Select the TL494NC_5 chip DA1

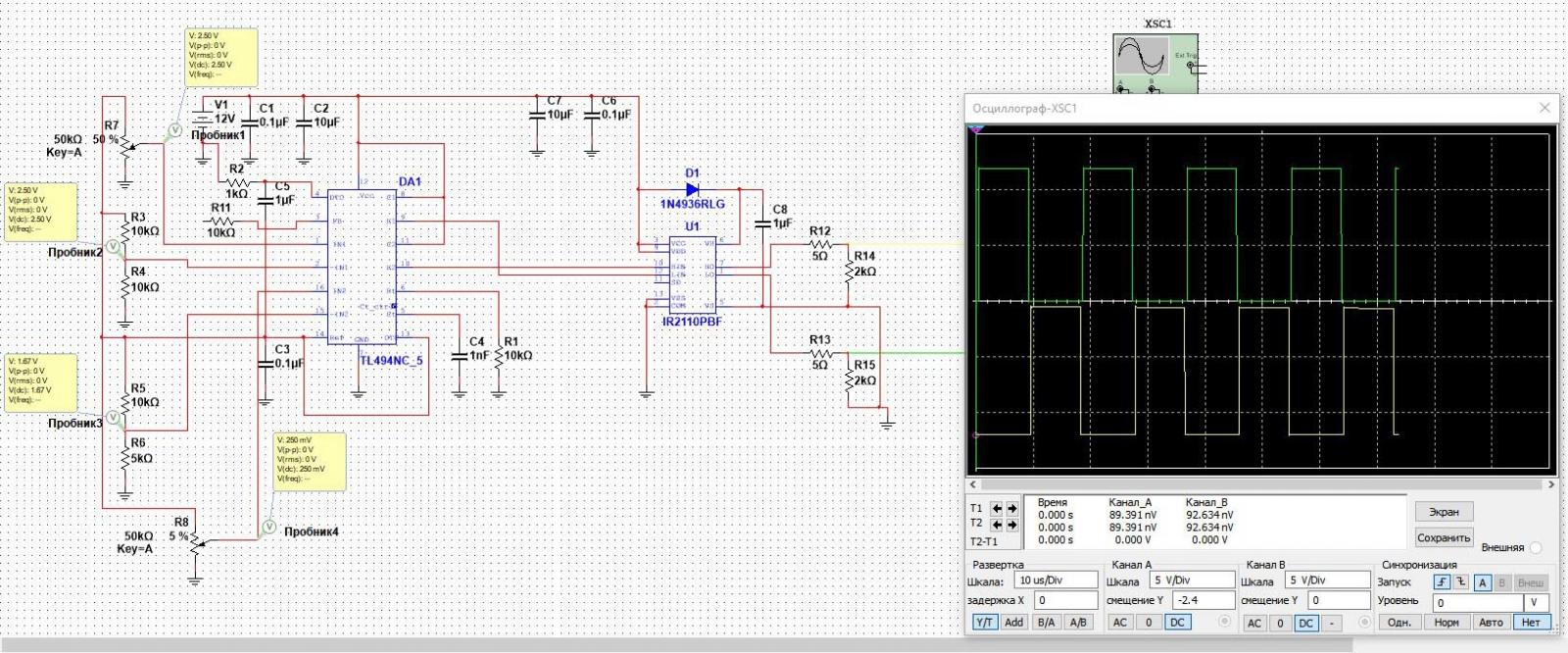pyautogui.click(x=362, y=266)
